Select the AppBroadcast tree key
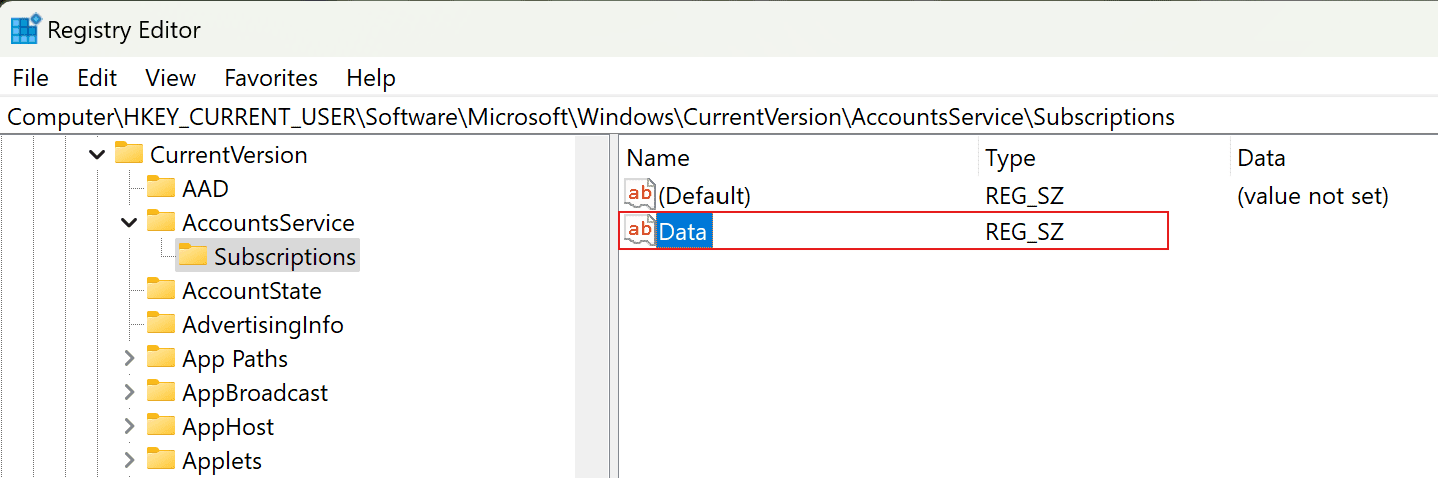This screenshot has height=478, width=1438. (255, 393)
